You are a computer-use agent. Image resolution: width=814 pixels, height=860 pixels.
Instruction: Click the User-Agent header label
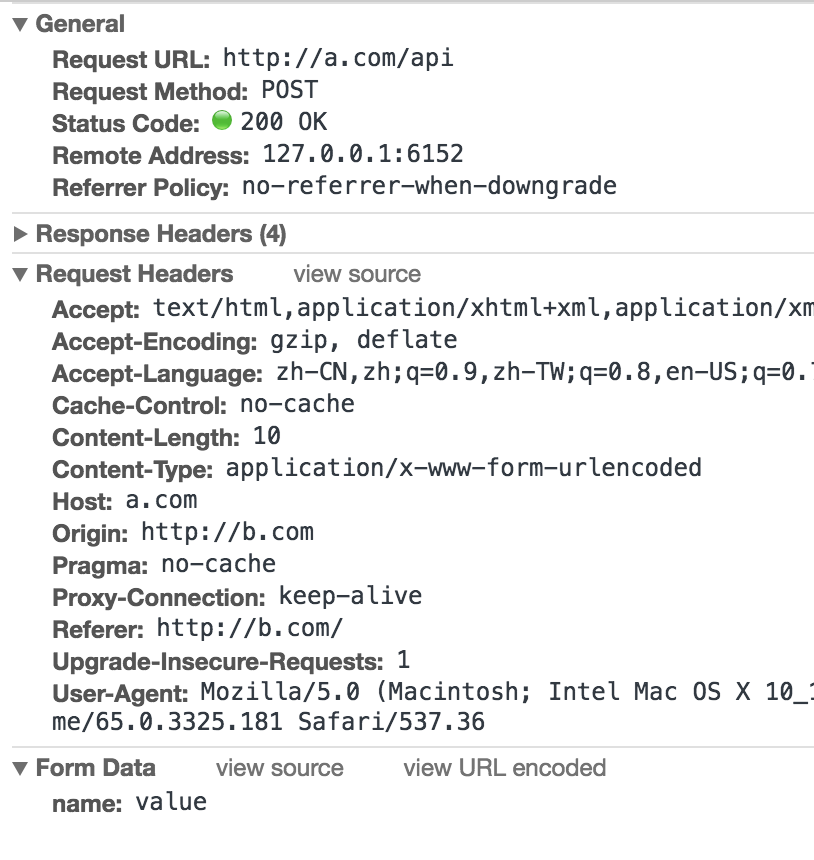[121, 694]
